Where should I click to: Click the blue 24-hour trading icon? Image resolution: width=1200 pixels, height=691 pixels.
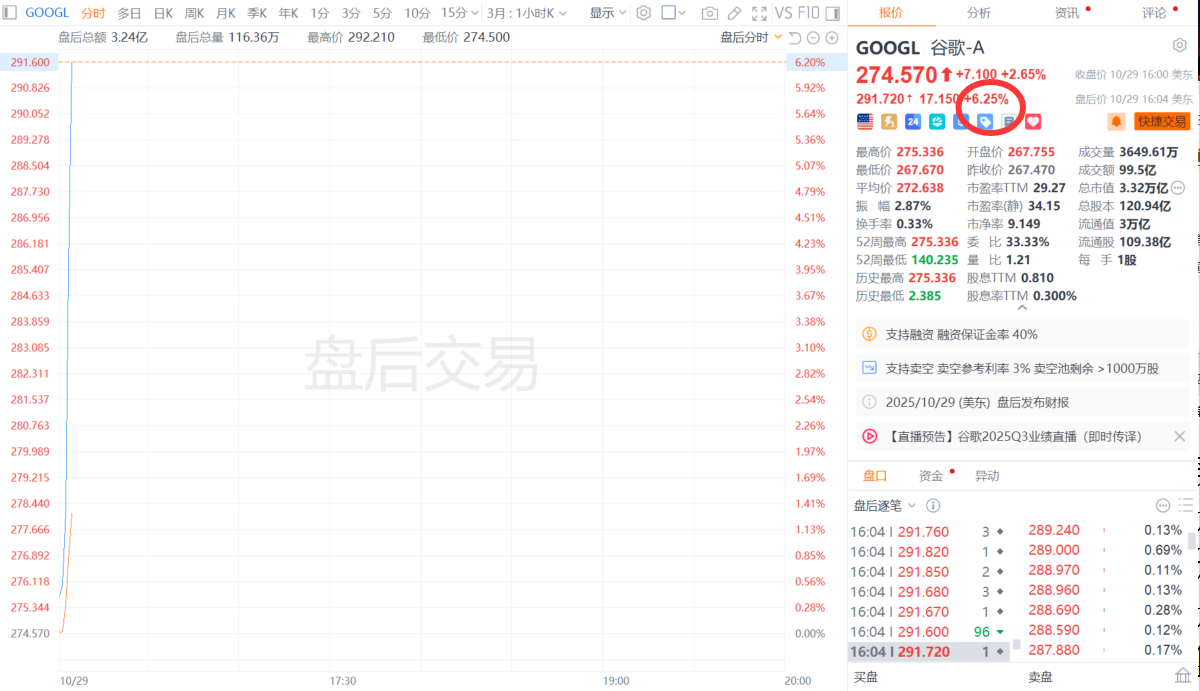point(913,121)
